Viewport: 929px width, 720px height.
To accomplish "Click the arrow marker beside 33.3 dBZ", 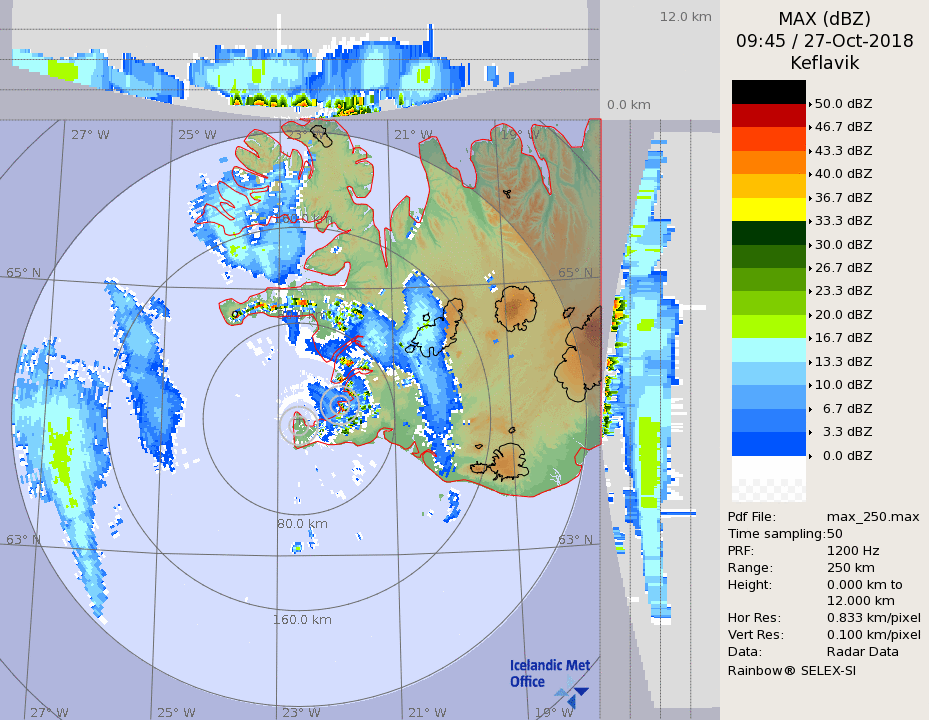I will point(810,220).
